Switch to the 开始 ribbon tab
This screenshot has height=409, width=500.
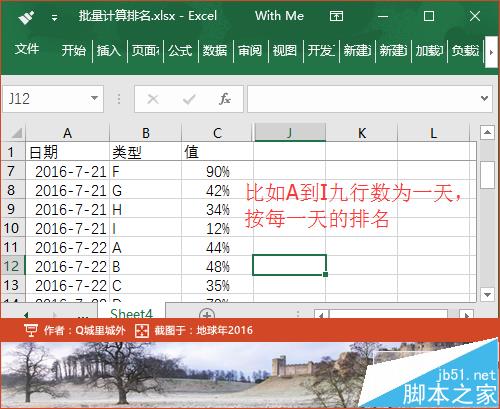pos(74,51)
